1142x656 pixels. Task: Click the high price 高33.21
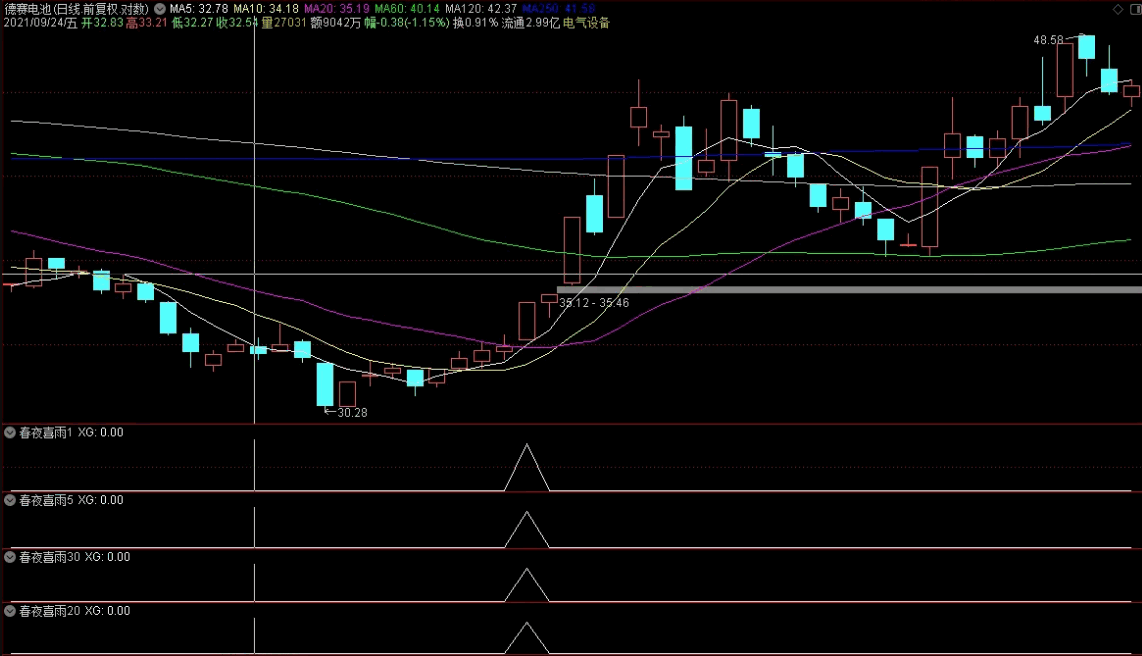coord(146,23)
